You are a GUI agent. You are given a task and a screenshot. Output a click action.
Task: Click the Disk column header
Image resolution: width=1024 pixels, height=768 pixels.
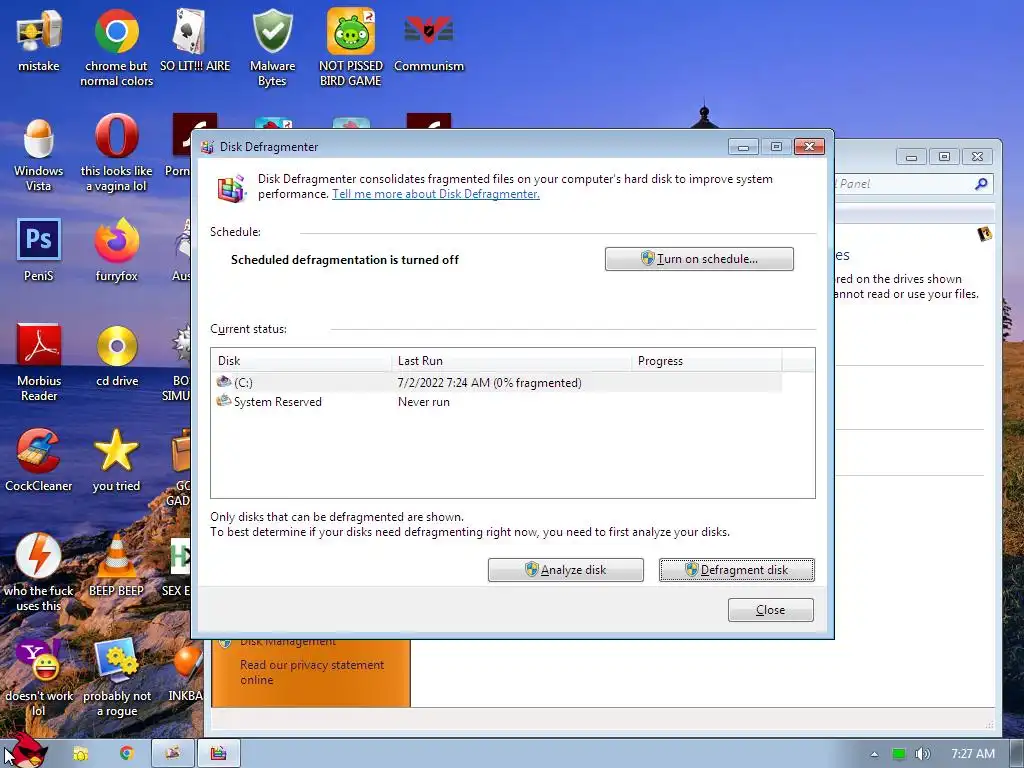[301, 360]
